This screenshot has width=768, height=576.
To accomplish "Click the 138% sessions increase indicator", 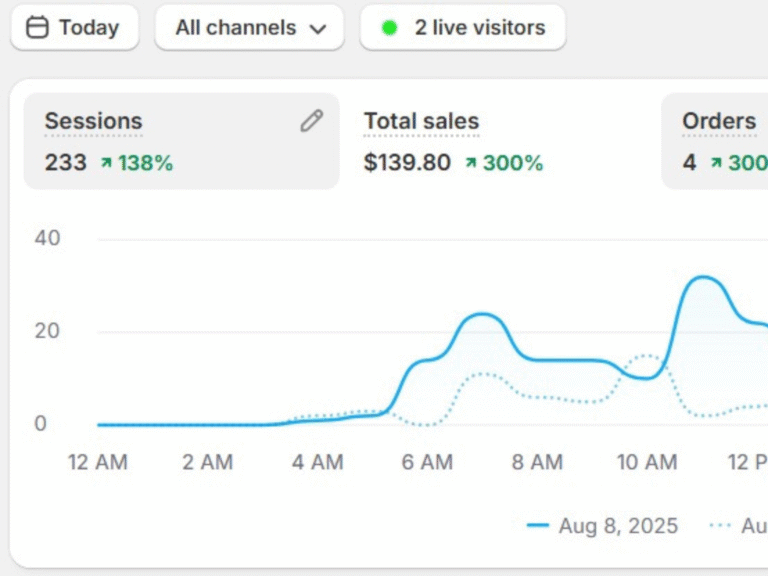I will [x=137, y=163].
